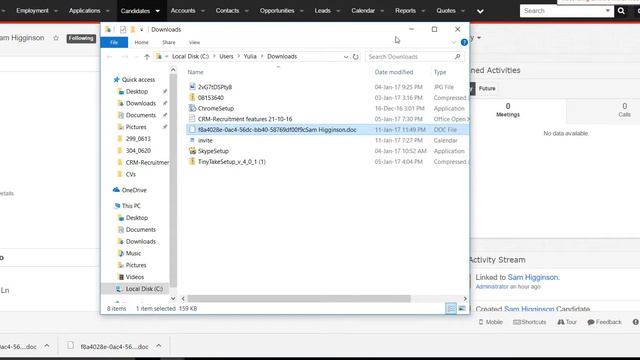This screenshot has height=360, width=640.
Task: Open the CRM search box dropdown arrow
Action: point(608,11)
